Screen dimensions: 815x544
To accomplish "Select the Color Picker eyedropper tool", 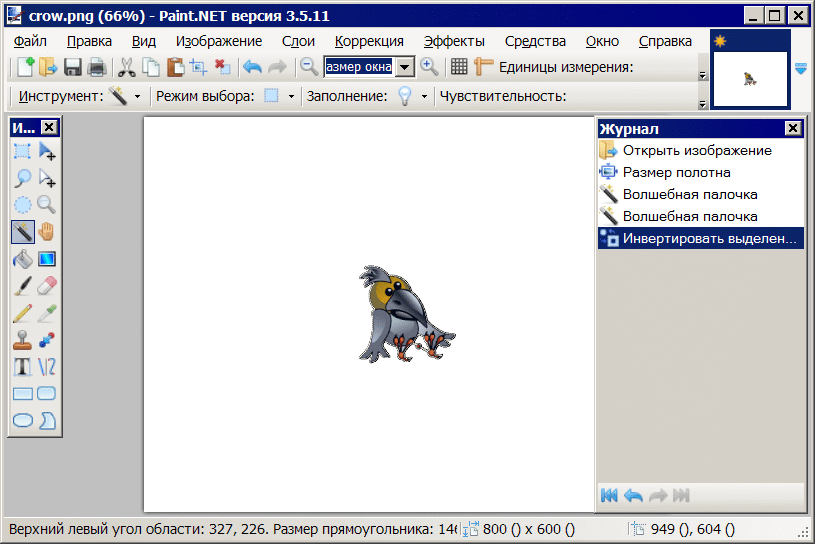I will click(x=47, y=313).
